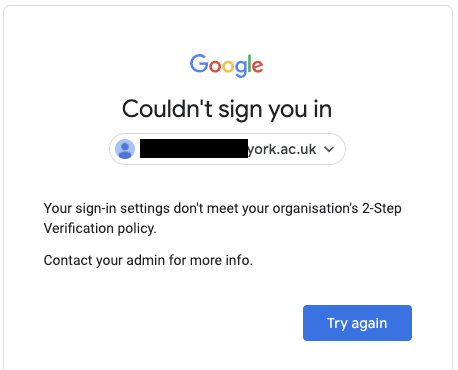Click the red letter o in Google logo
The image size is (458, 370).
(215, 66)
